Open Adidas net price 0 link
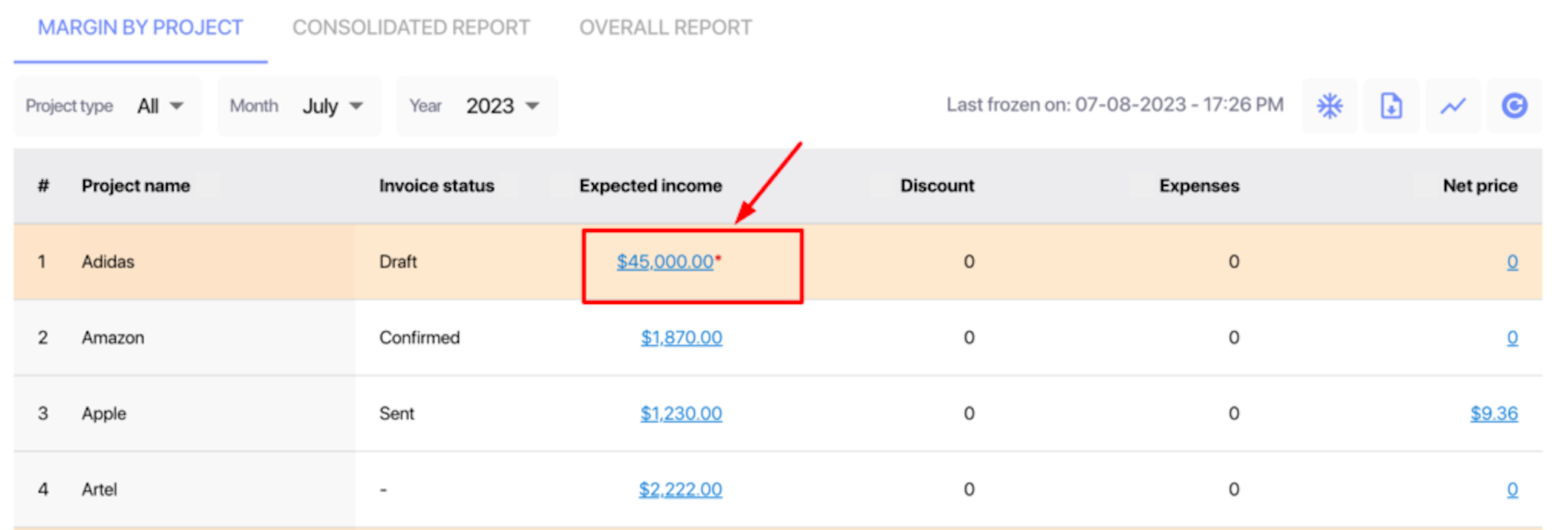This screenshot has width=1568, height=530. click(x=1512, y=262)
